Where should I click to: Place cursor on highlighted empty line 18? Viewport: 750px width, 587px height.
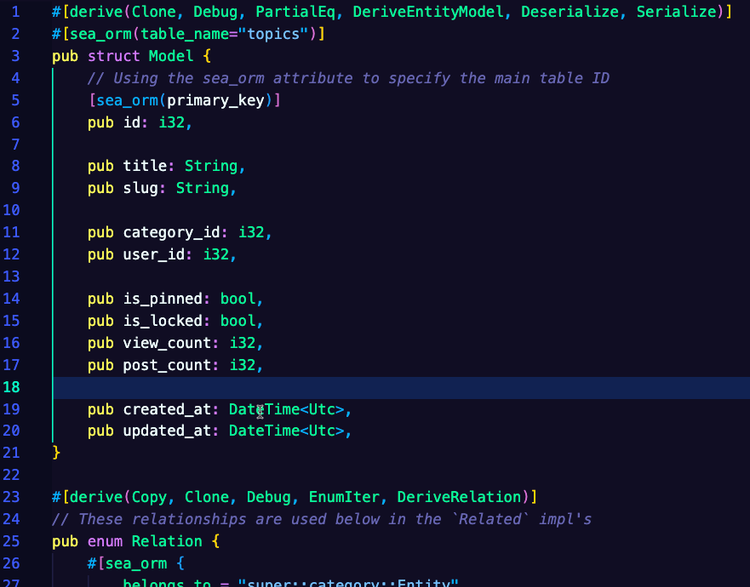pyautogui.click(x=401, y=388)
